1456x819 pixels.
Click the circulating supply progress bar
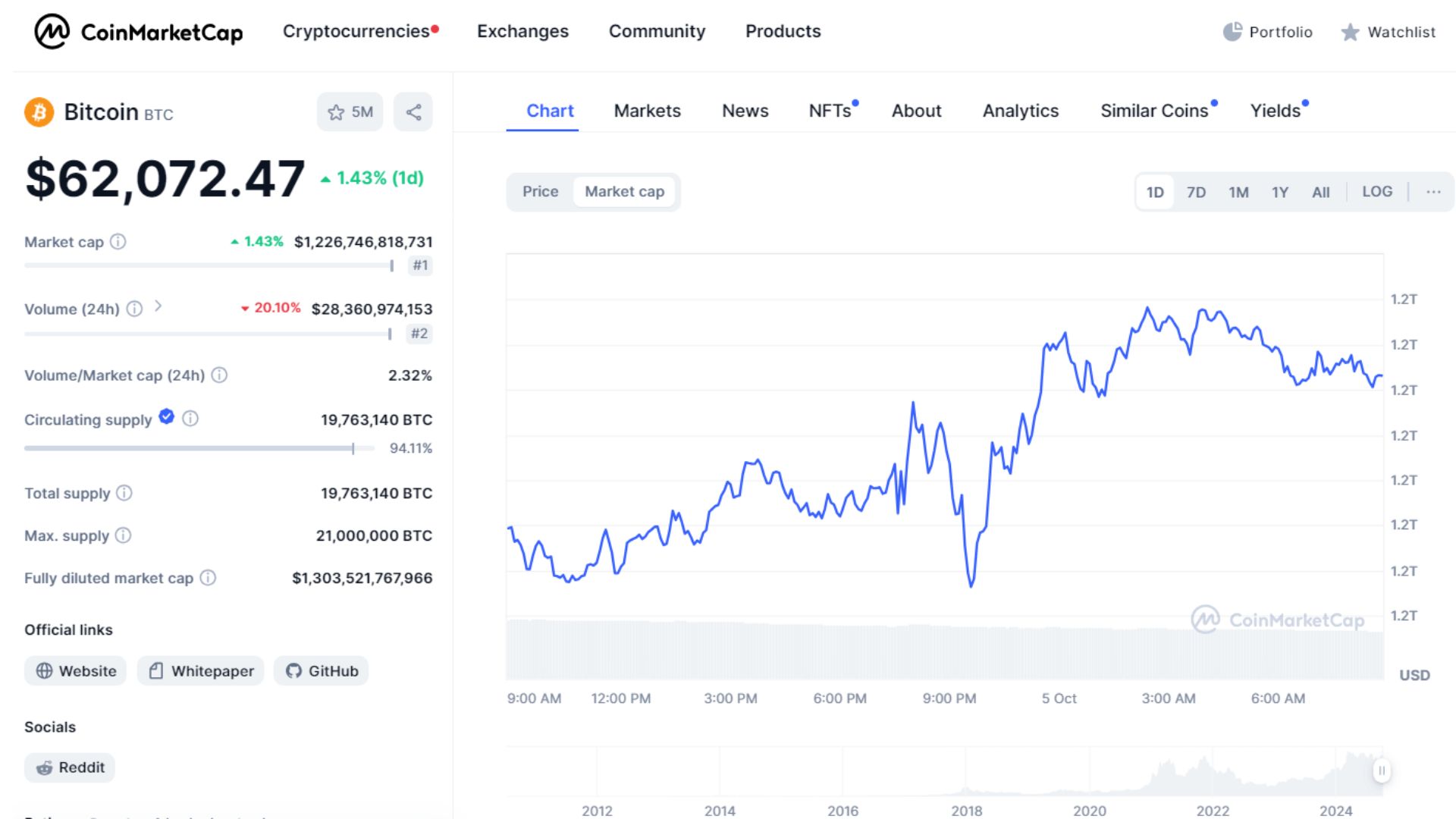[x=190, y=447]
